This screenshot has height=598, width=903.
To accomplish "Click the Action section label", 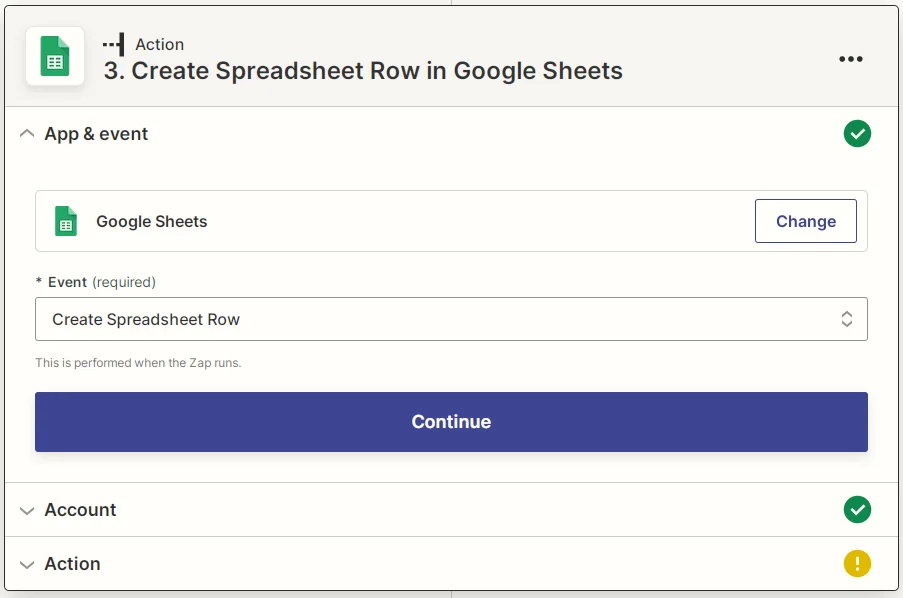I will pos(72,563).
